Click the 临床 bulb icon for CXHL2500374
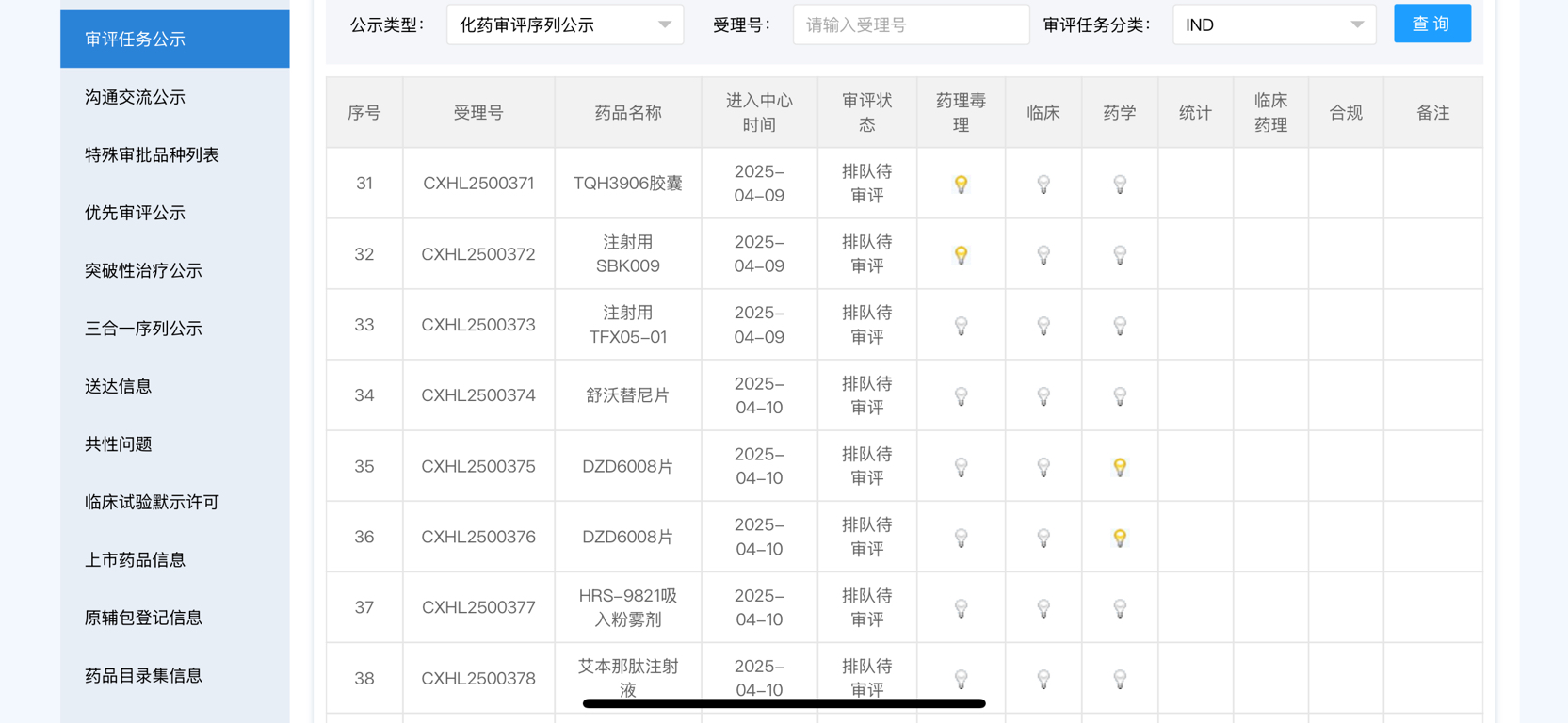This screenshot has width=1568, height=724. pyautogui.click(x=1043, y=396)
